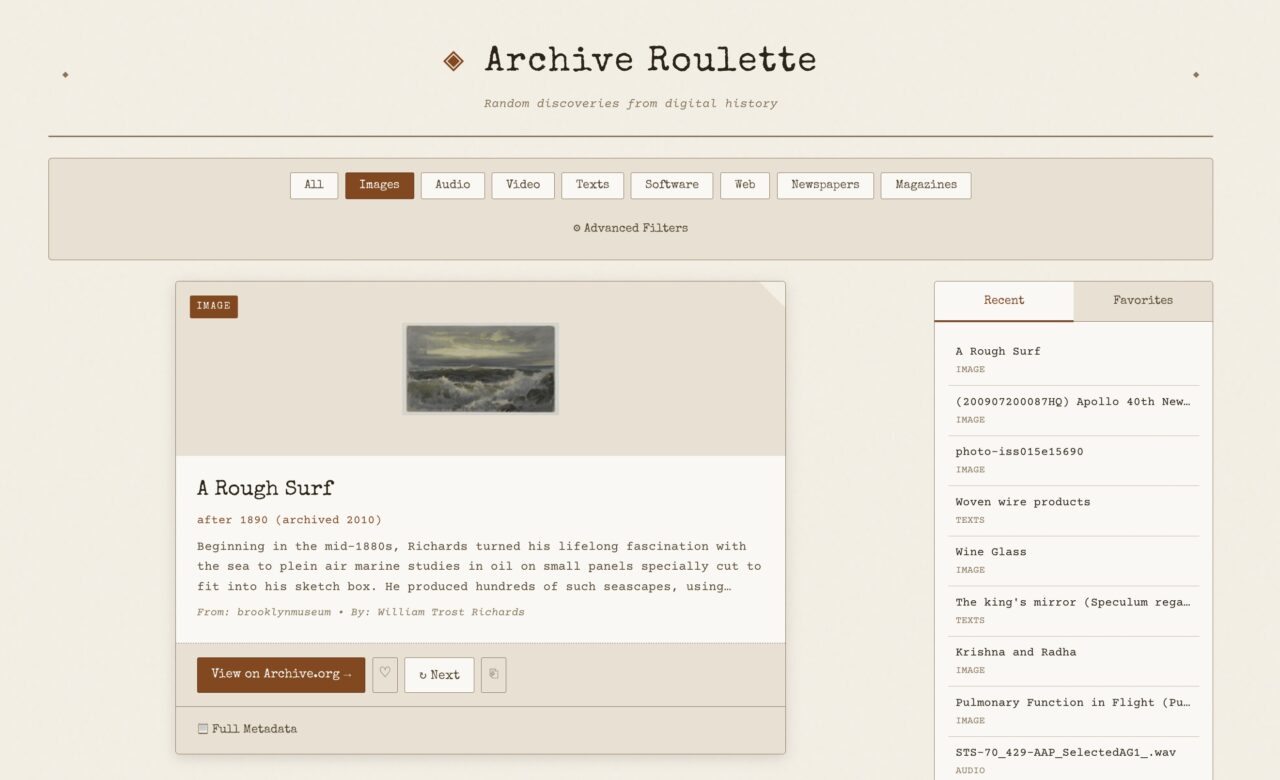Viewport: 1280px width, 780px height.
Task: Click the refresh icon inside the Next button
Action: 424,675
